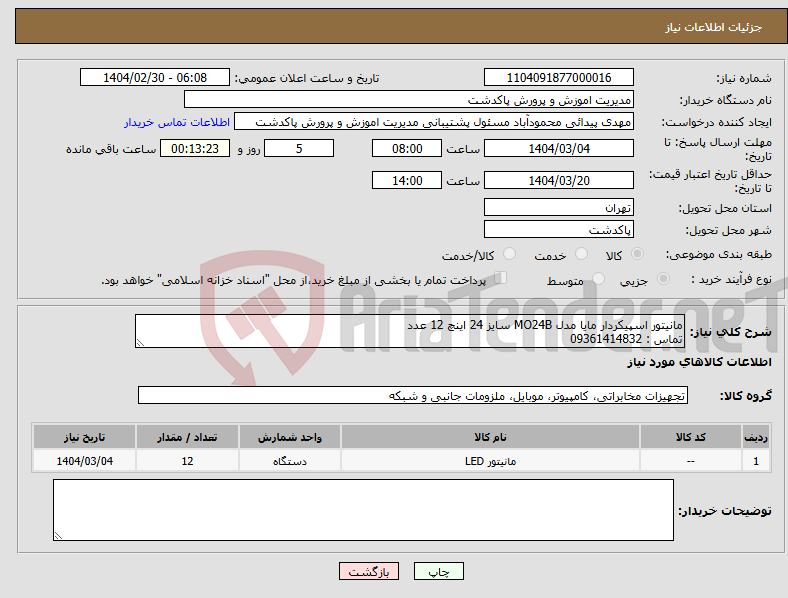Toggle the treasury documents payment checkbox

click(501, 277)
